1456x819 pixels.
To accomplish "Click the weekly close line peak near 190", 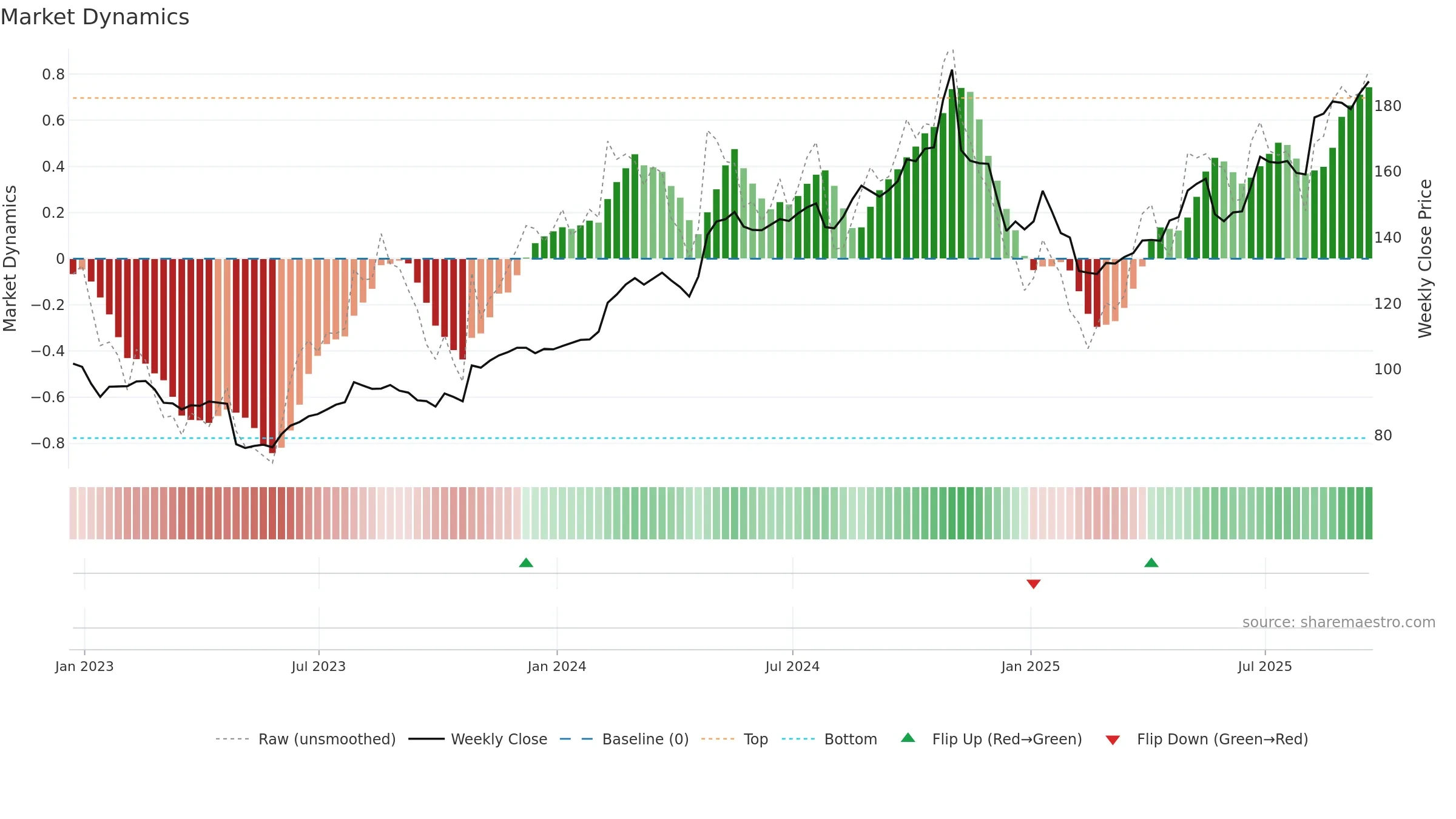I will tap(952, 70).
